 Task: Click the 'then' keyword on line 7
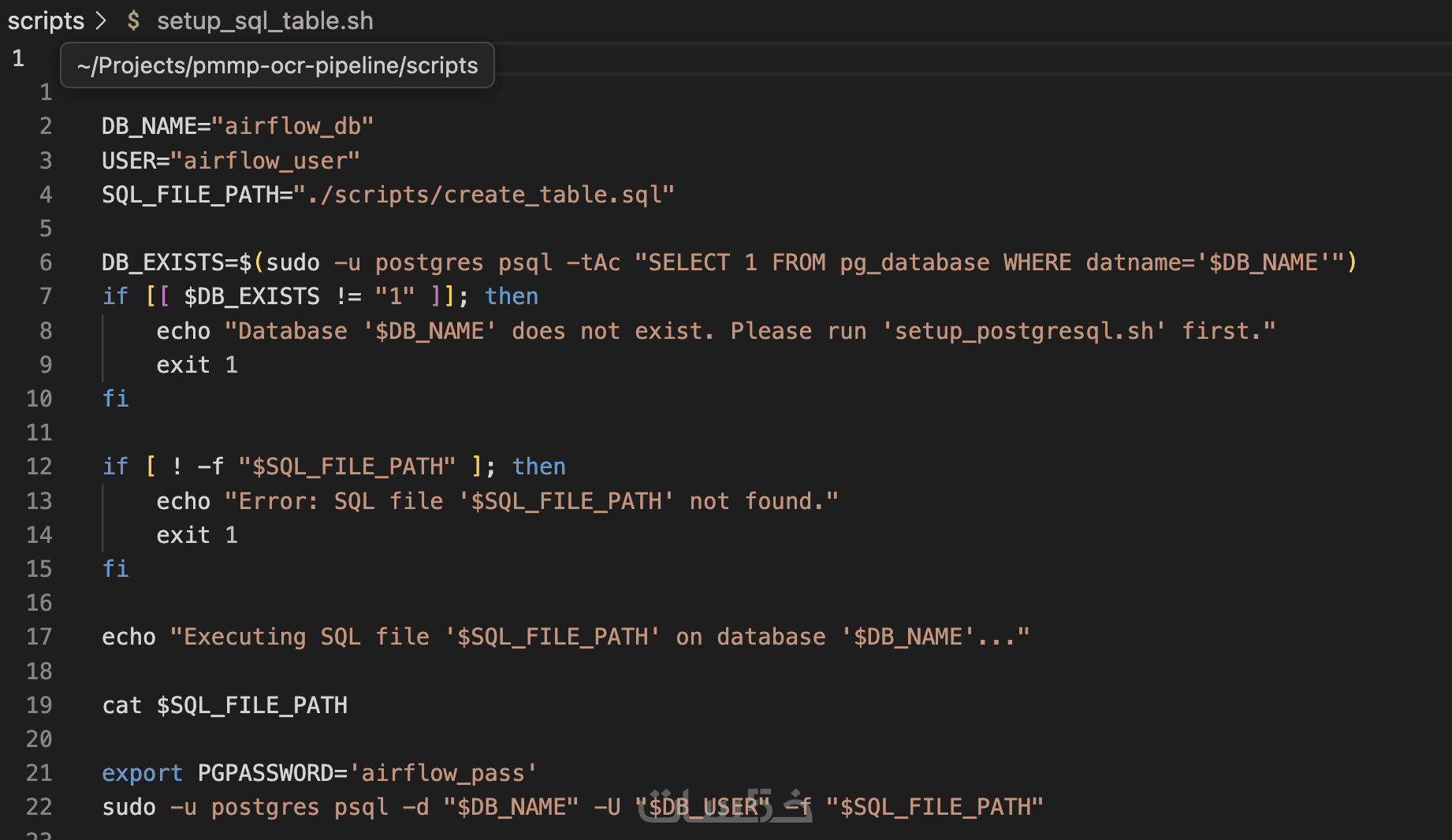tap(512, 296)
